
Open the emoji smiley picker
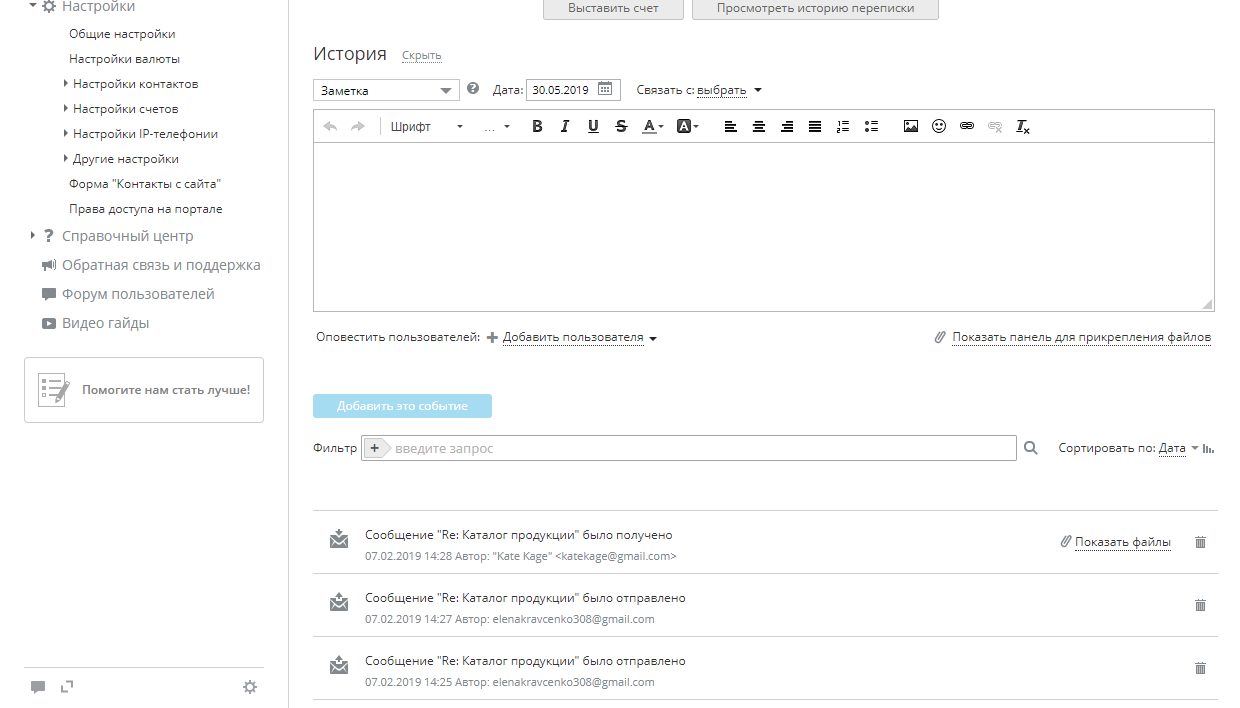tap(938, 127)
